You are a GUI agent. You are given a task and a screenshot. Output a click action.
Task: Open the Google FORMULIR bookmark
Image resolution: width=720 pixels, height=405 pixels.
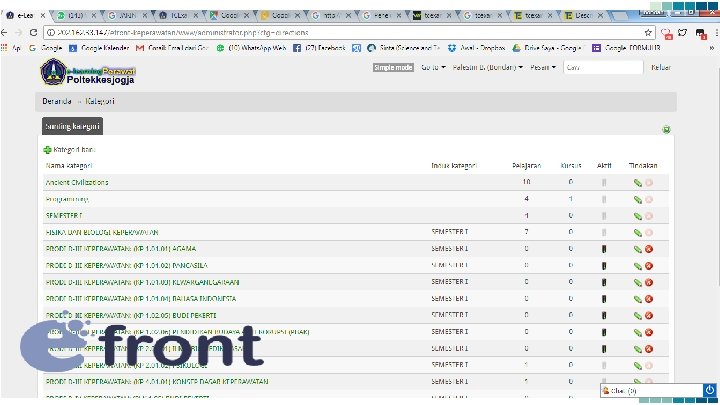(626, 48)
